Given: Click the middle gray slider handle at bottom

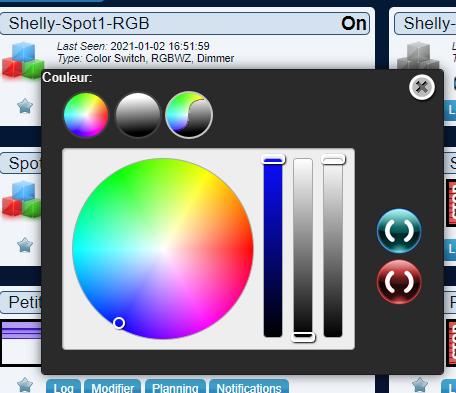Looking at the screenshot, I should pos(303,337).
